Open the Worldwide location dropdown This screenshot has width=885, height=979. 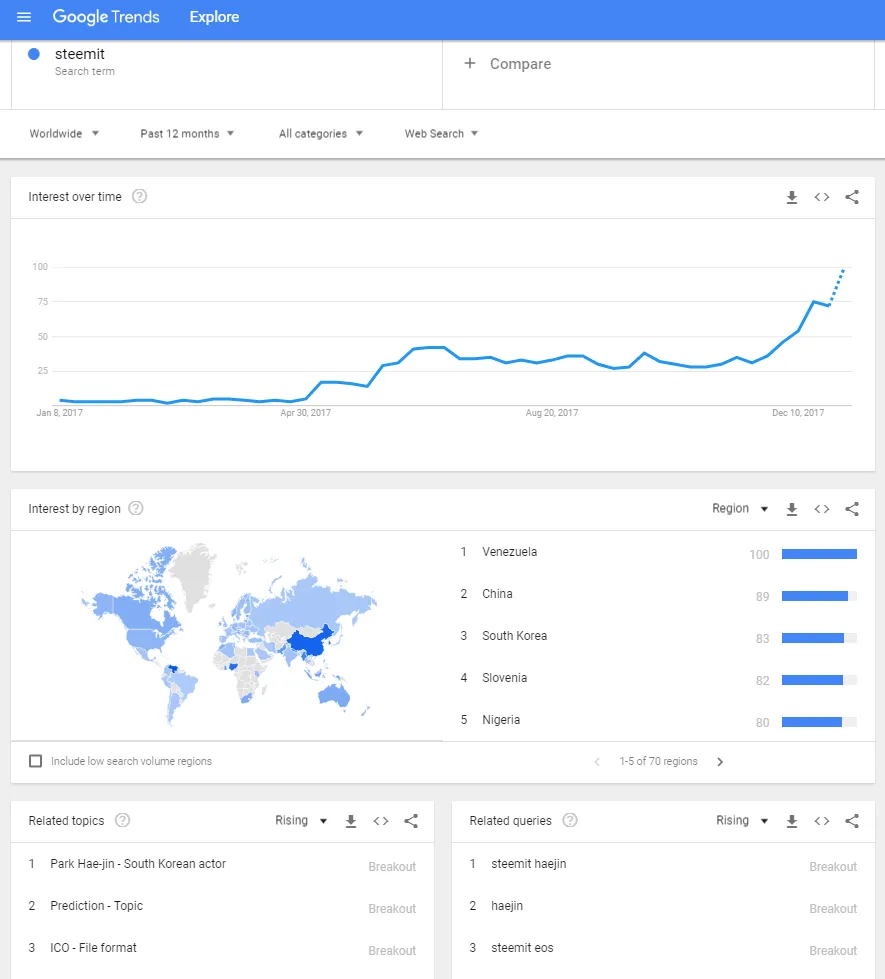tap(64, 134)
